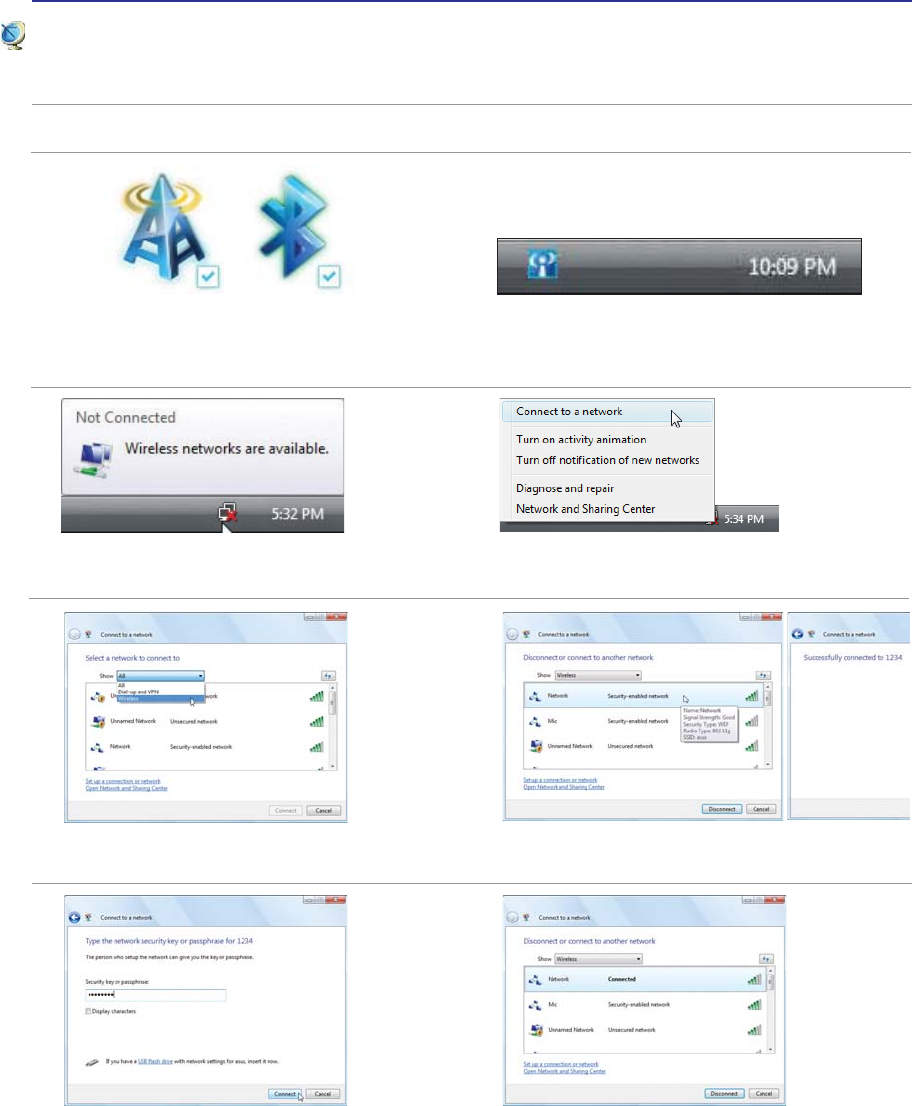Viewport: 912px width, 1106px height.
Task: Click signal bars of Connected Network row
Action: point(755,979)
